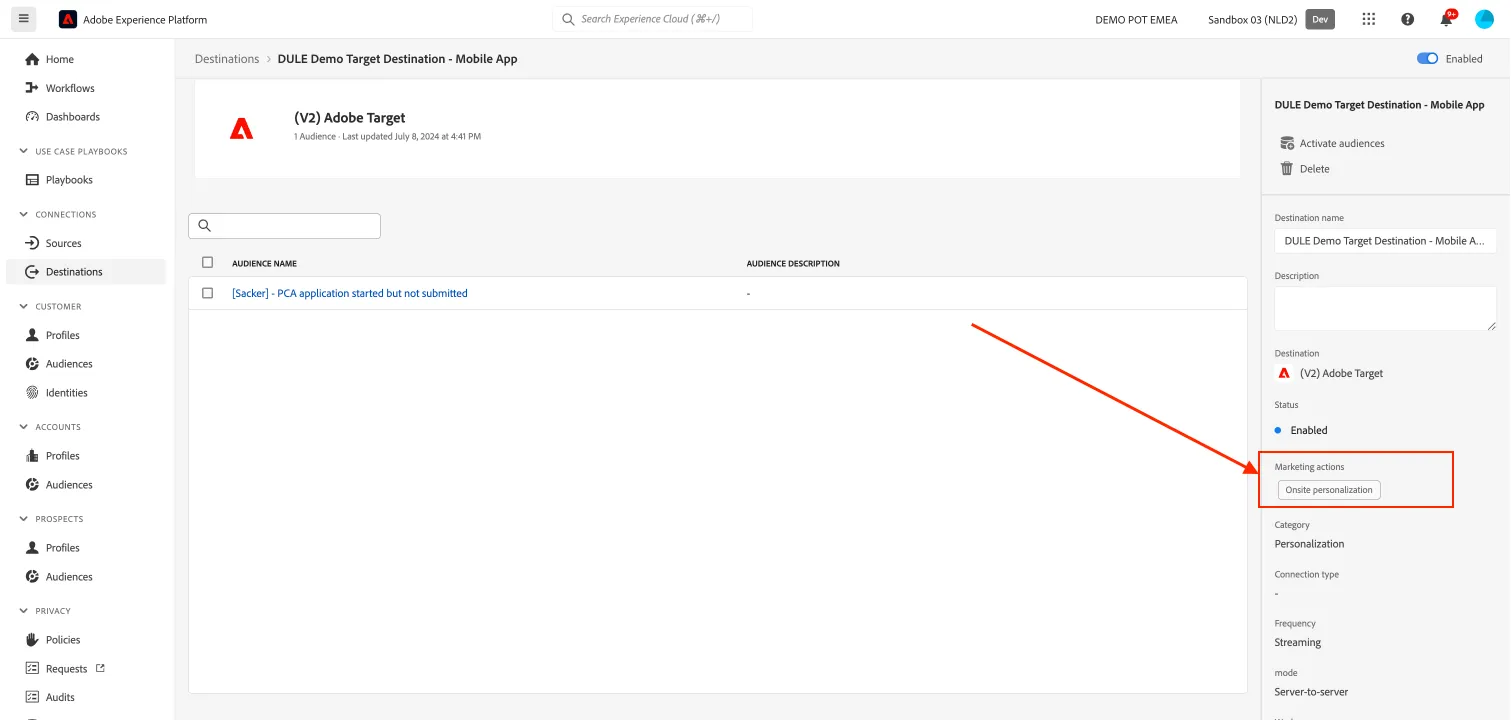1511x720 pixels.
Task: Click the Description text area
Action: [x=1385, y=308]
